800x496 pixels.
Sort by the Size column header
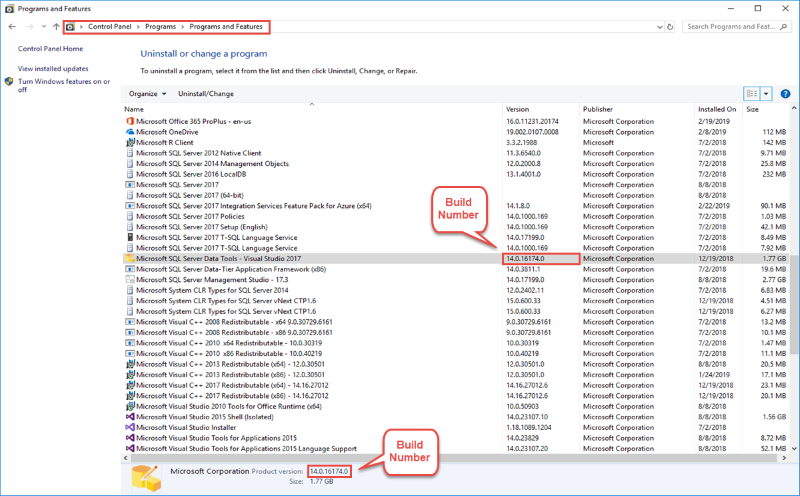coord(765,109)
